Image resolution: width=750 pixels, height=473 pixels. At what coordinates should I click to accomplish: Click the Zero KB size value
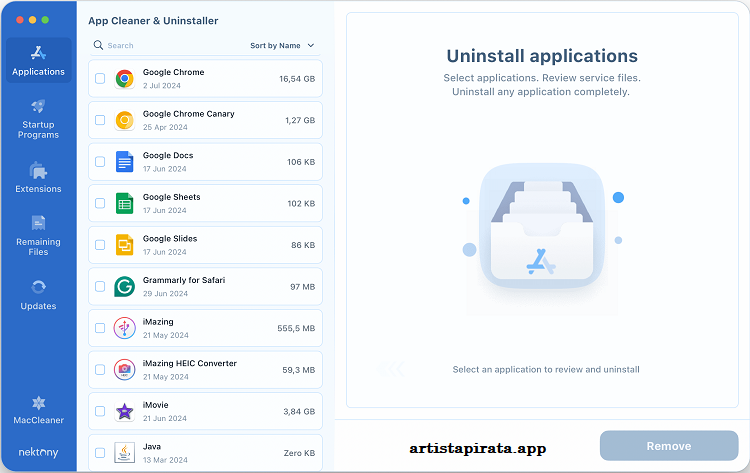(299, 453)
